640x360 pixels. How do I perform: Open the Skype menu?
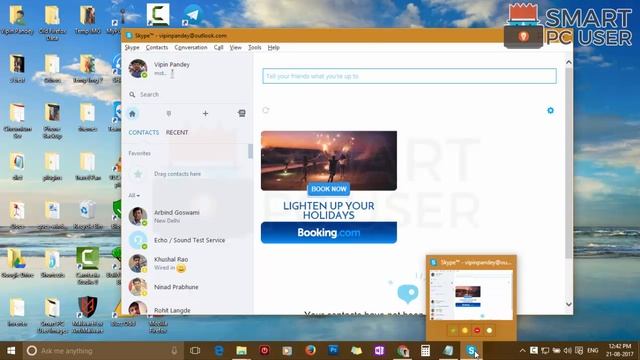pyautogui.click(x=132, y=48)
